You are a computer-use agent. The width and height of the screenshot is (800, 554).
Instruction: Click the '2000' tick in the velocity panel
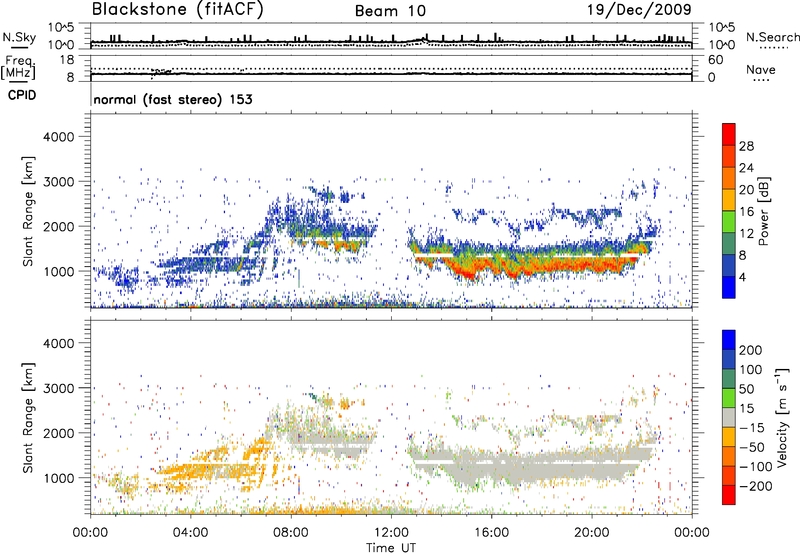pyautogui.click(x=58, y=433)
